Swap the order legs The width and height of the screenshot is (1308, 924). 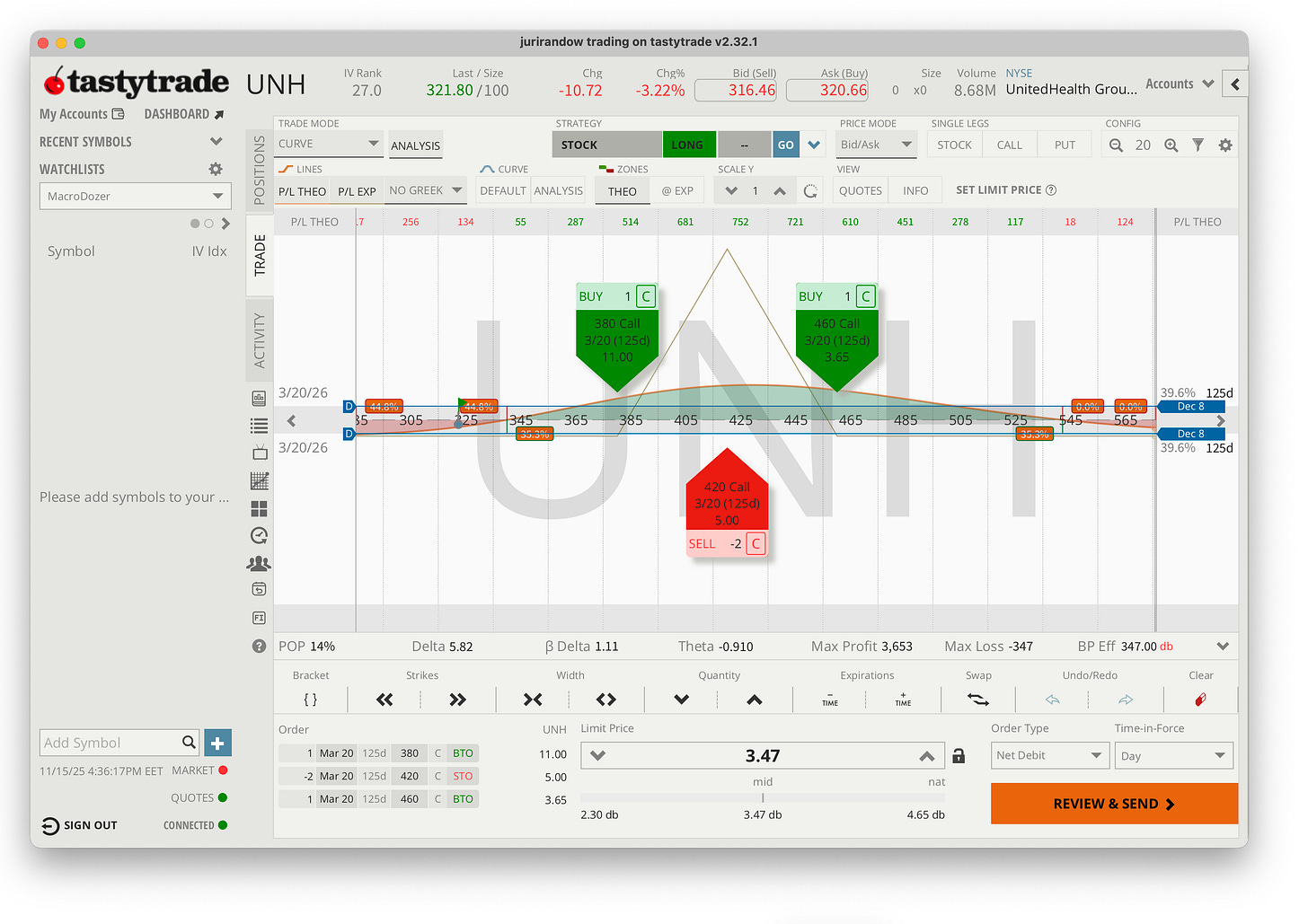pyautogui.click(x=978, y=700)
